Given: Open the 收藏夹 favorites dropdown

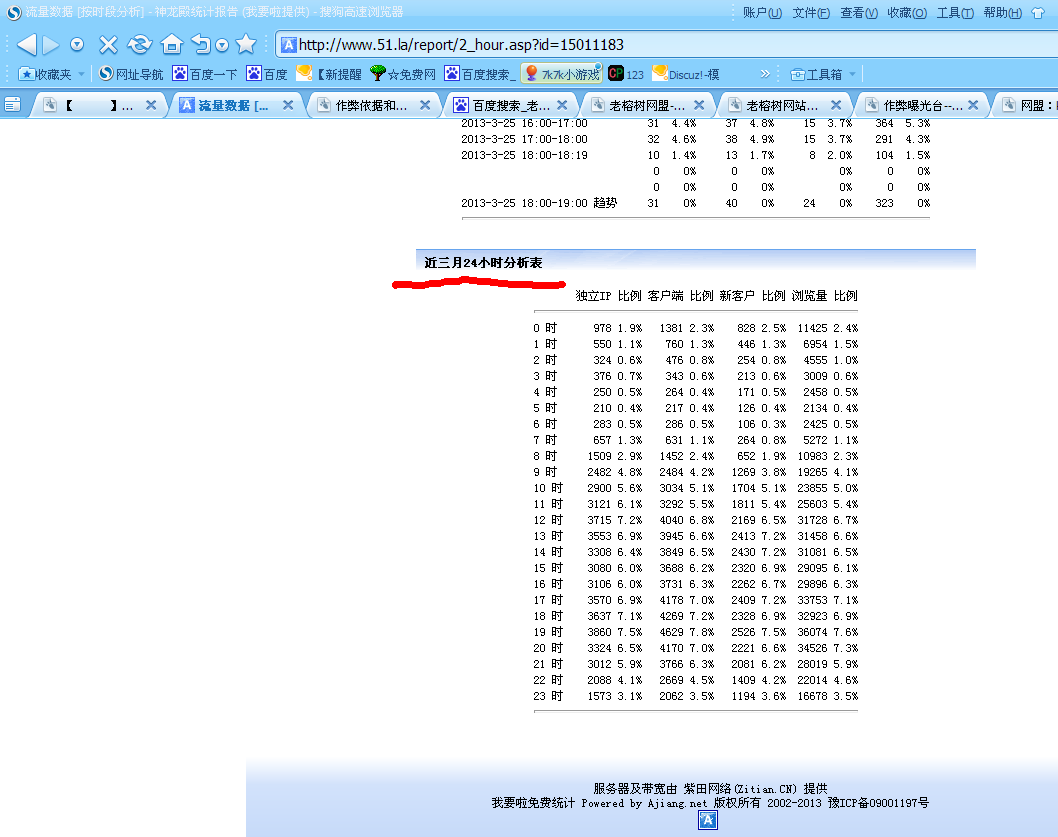Looking at the screenshot, I should coord(52,74).
